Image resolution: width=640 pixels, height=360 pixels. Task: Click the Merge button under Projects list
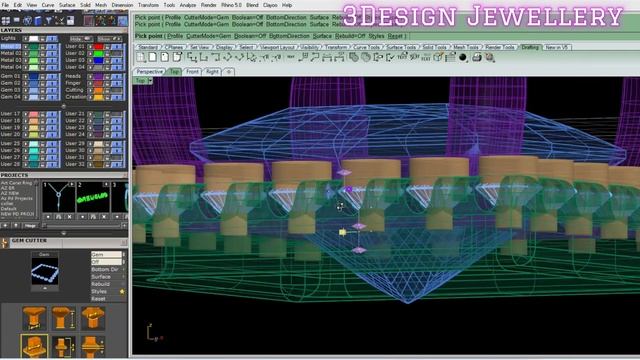[31, 225]
